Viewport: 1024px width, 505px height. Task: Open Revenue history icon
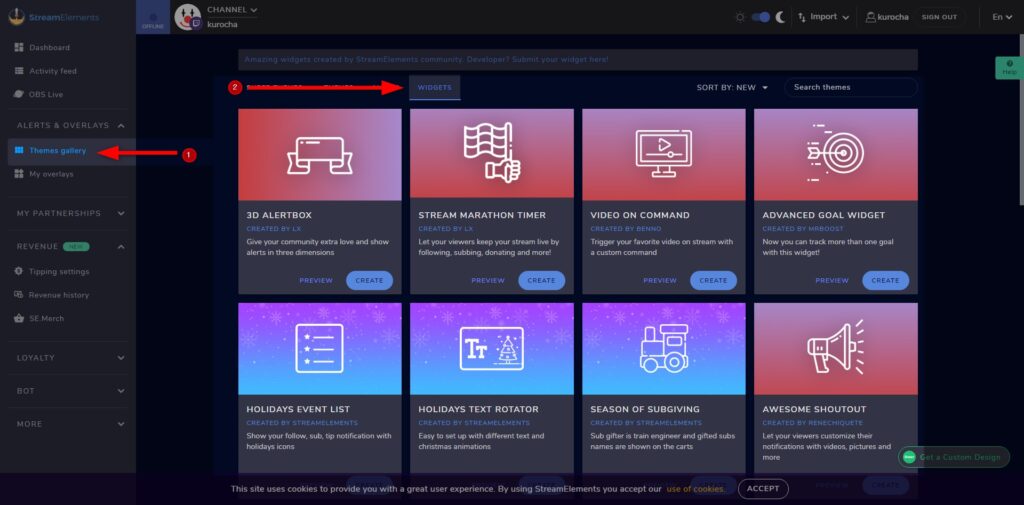point(18,295)
